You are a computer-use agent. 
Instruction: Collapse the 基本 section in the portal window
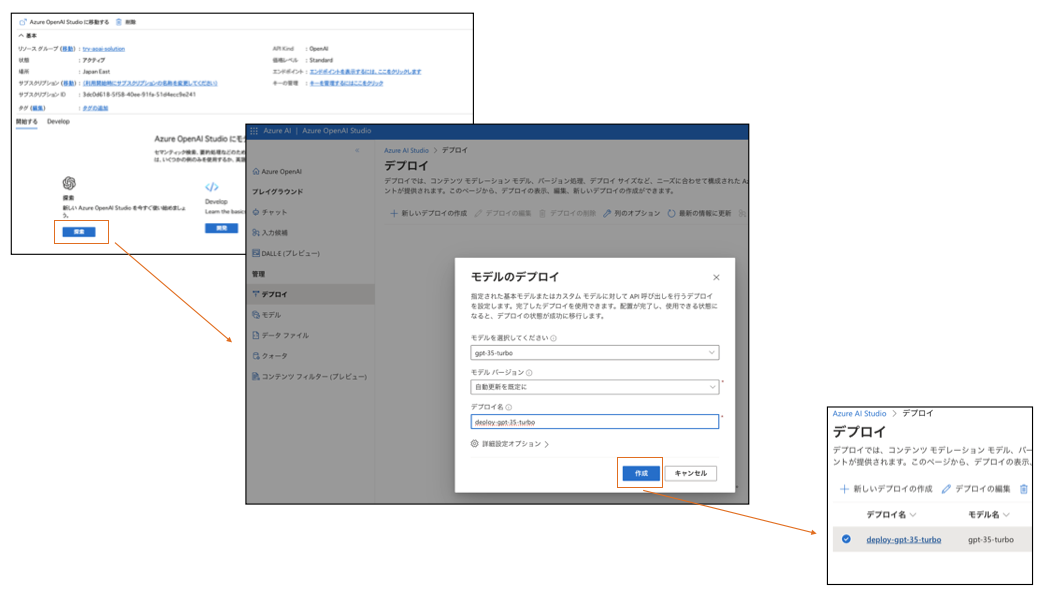[28, 36]
